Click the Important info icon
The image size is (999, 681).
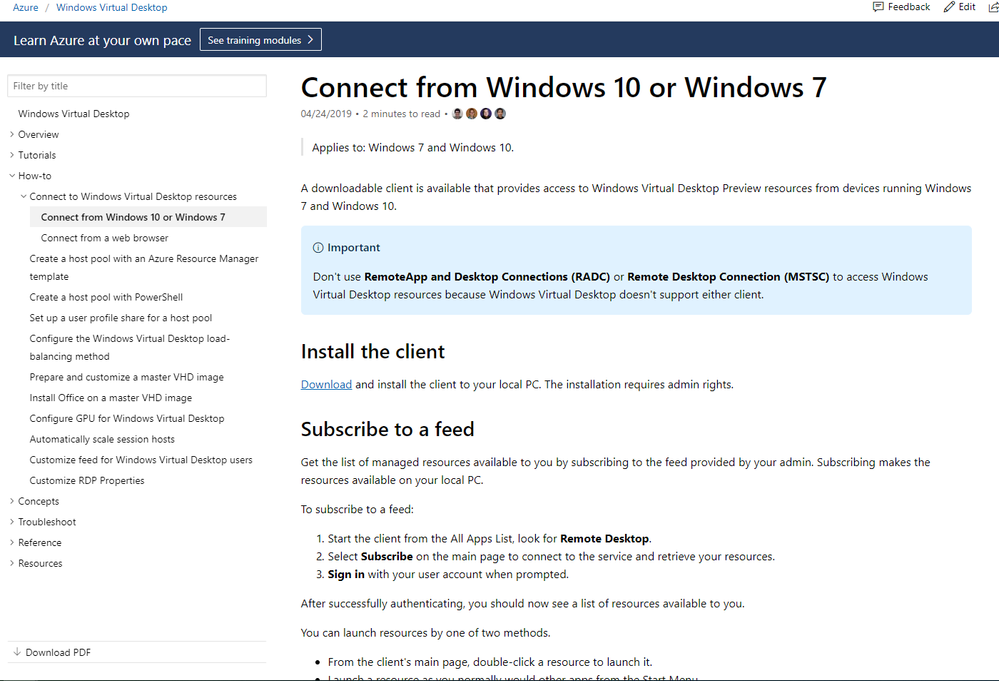[318, 248]
